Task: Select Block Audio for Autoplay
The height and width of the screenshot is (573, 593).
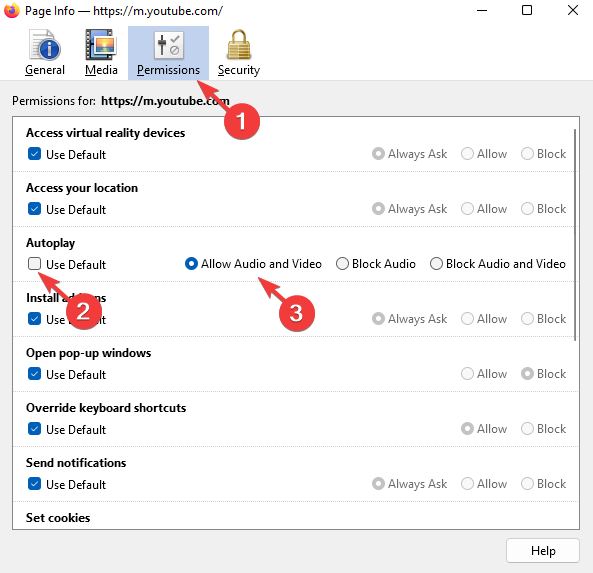Action: click(342, 264)
